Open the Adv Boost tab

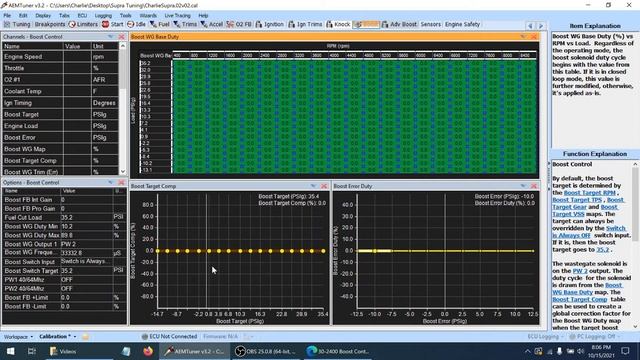(x=399, y=24)
